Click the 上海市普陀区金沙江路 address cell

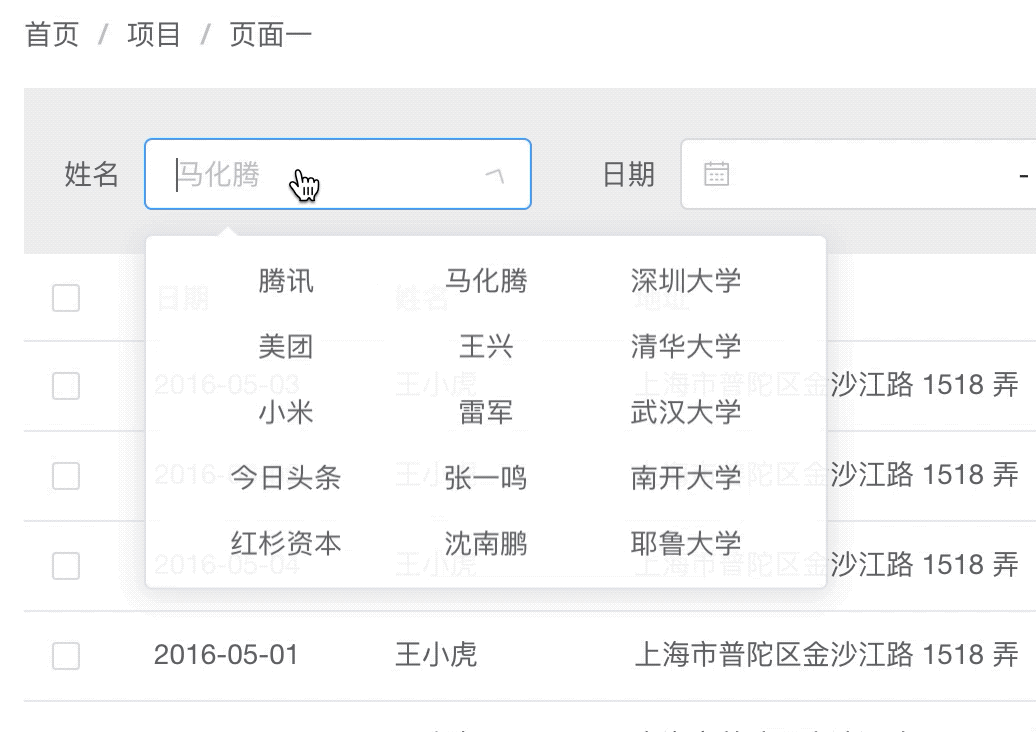tap(830, 655)
